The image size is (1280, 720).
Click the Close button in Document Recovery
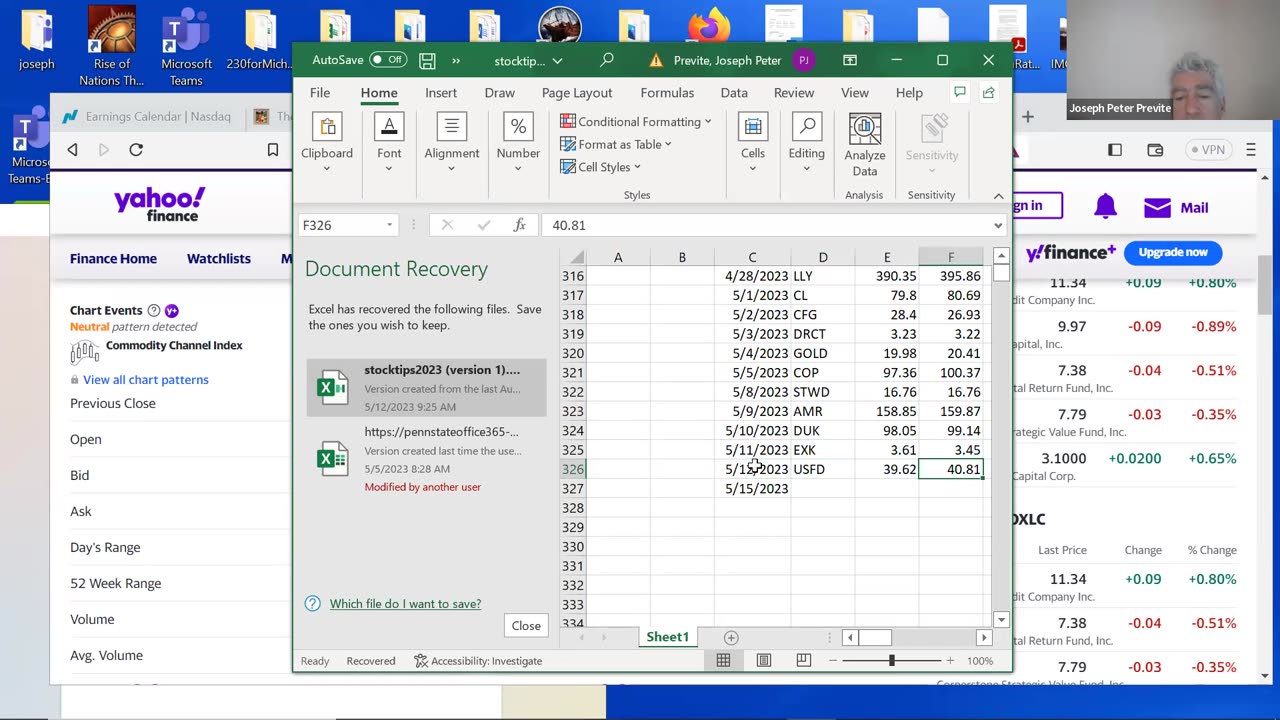pos(526,625)
